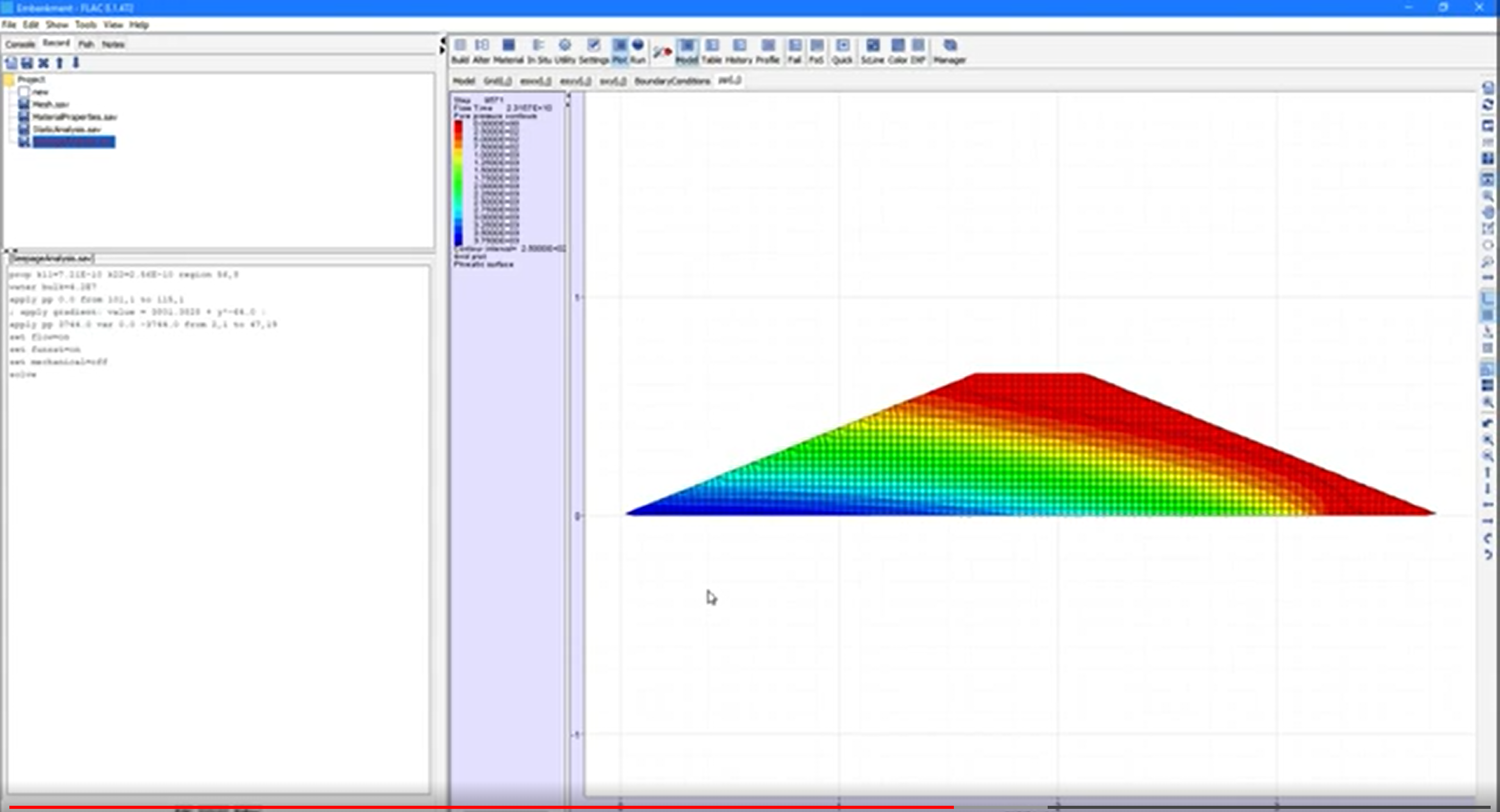Collapse the Project folder tree
Viewport: 1500px width, 812px height.
[9, 80]
